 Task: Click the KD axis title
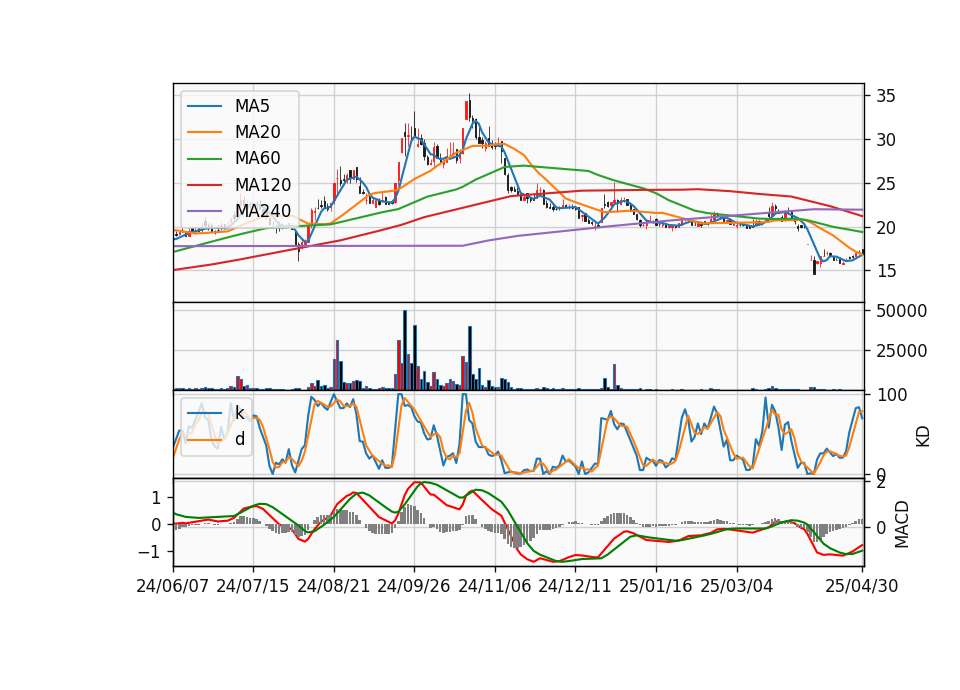point(923,436)
